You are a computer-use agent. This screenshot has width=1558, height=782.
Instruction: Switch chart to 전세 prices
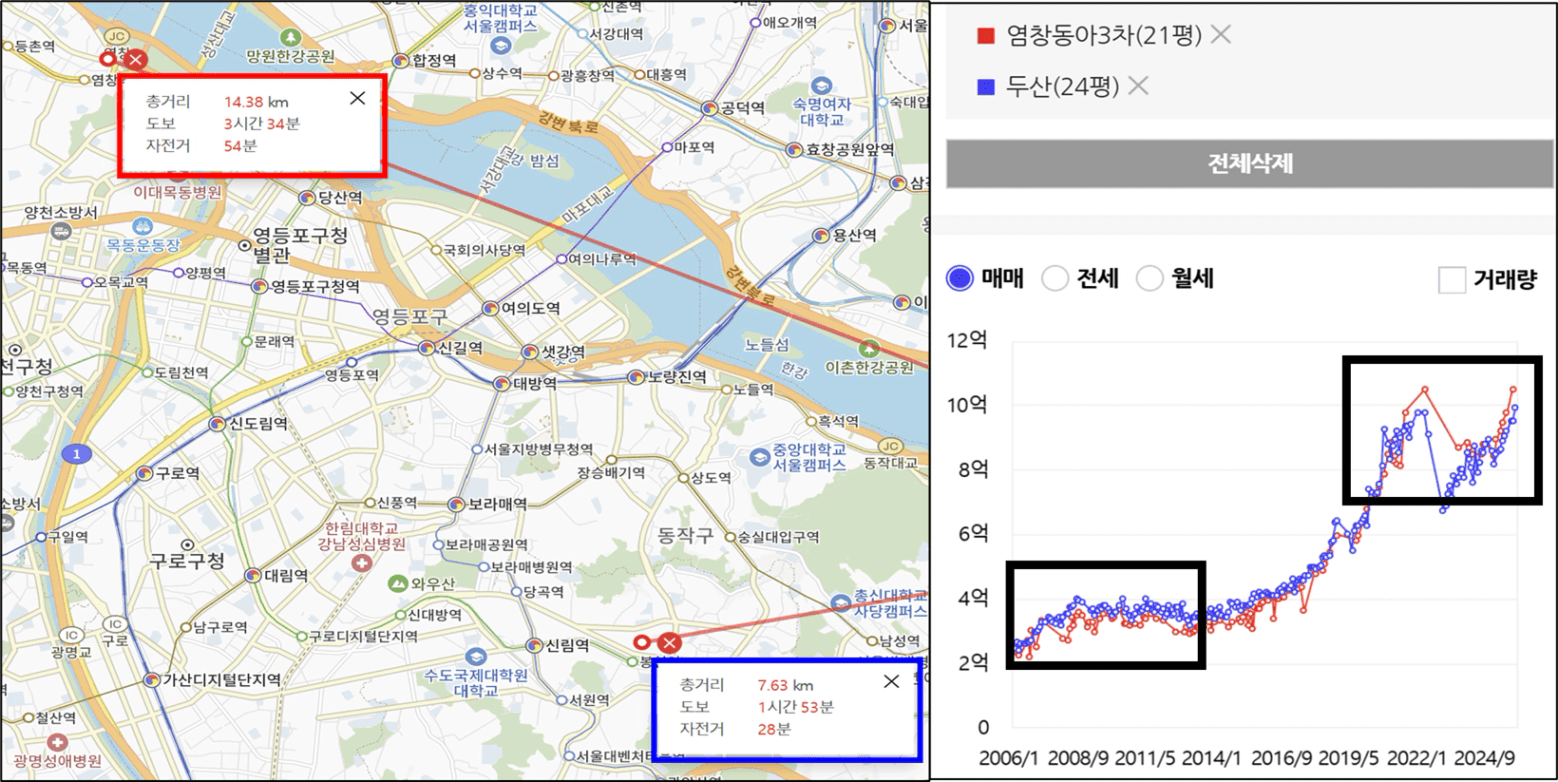(x=1055, y=279)
